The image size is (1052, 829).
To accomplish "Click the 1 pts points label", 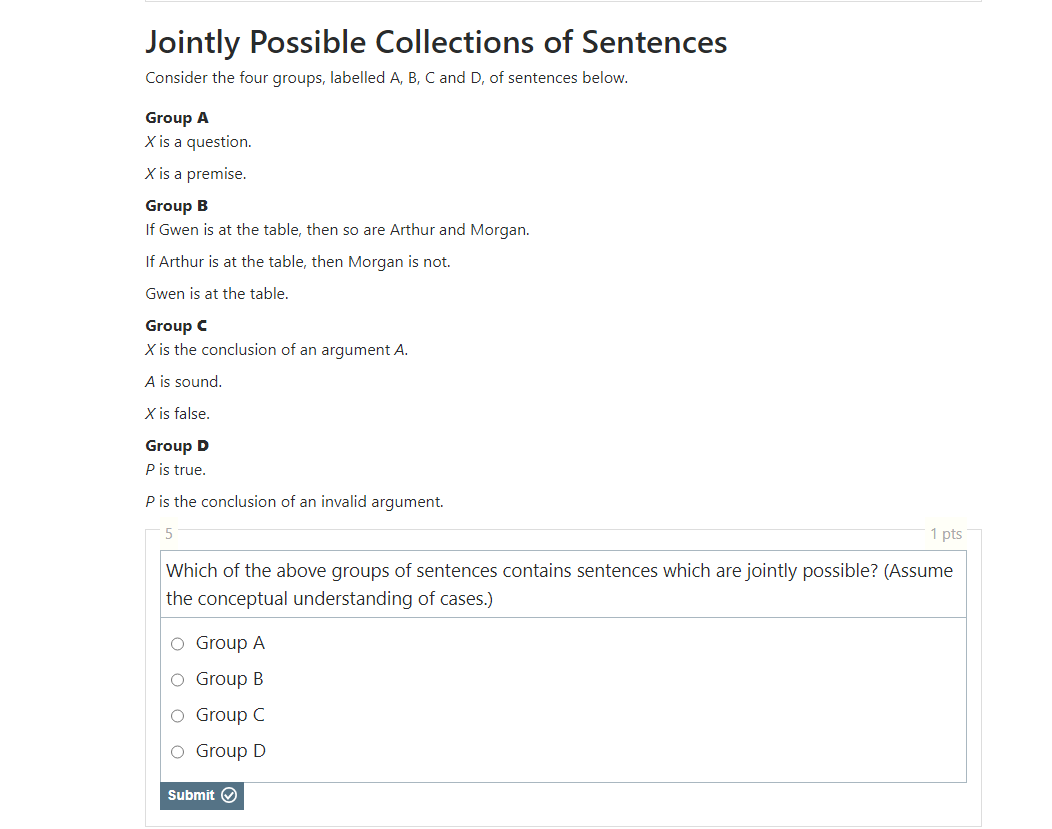I will pyautogui.click(x=945, y=534).
